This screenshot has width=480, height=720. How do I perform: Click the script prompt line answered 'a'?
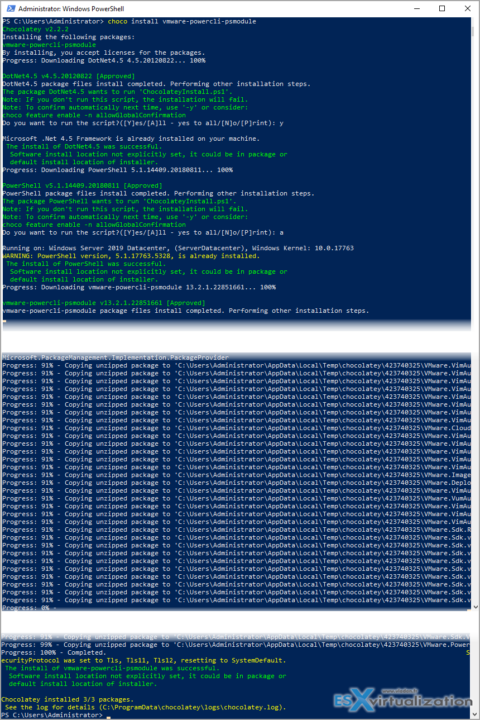point(143,232)
